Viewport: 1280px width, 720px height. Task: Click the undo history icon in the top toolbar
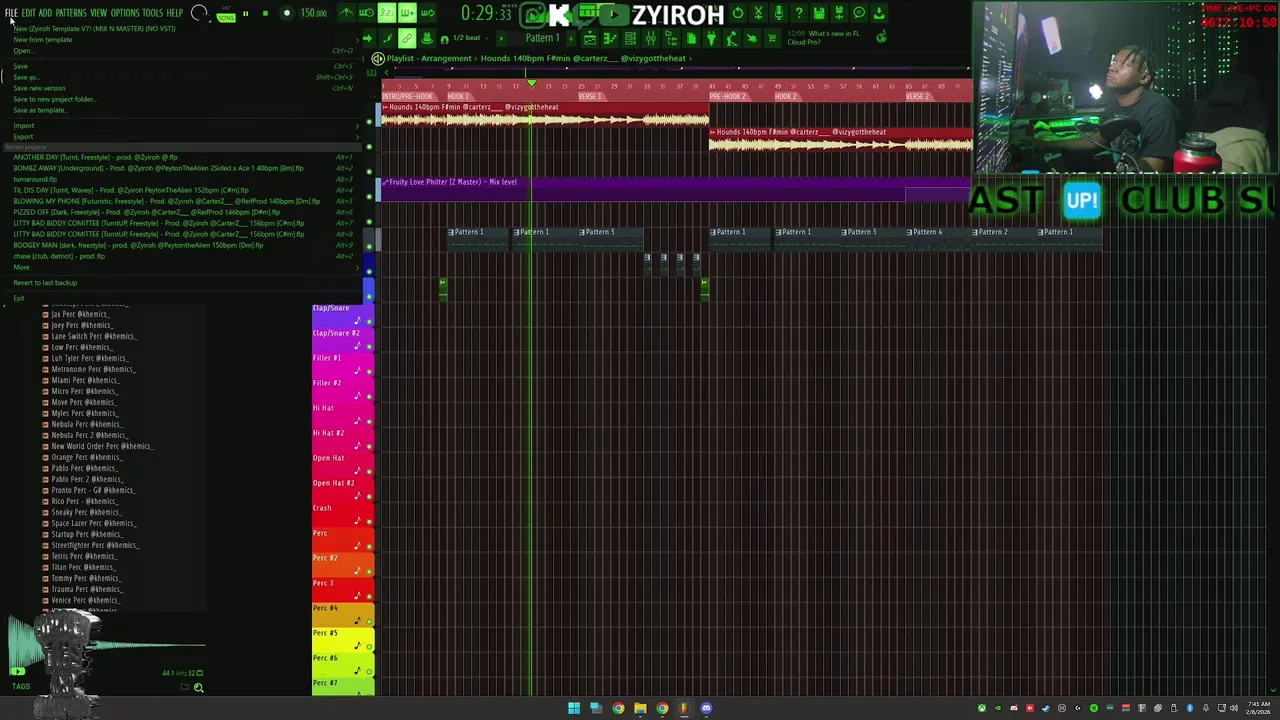pyautogui.click(x=737, y=13)
